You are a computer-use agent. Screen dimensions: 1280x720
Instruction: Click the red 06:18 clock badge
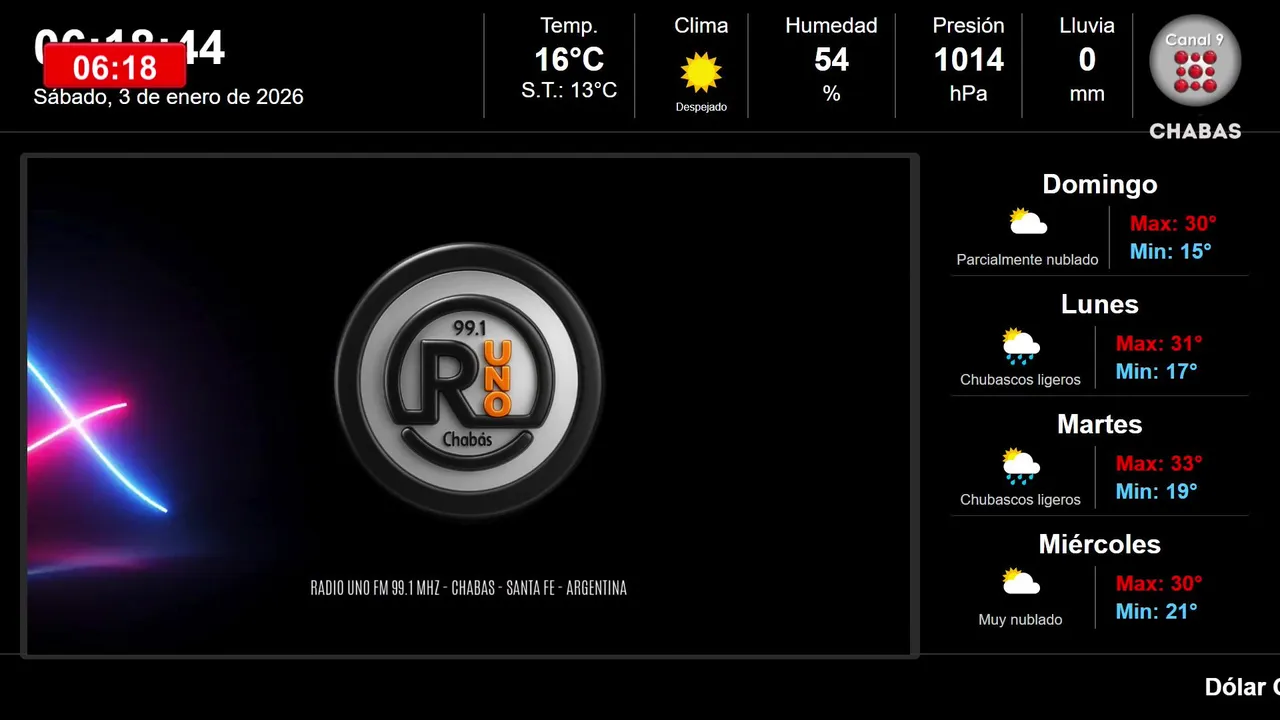point(115,66)
